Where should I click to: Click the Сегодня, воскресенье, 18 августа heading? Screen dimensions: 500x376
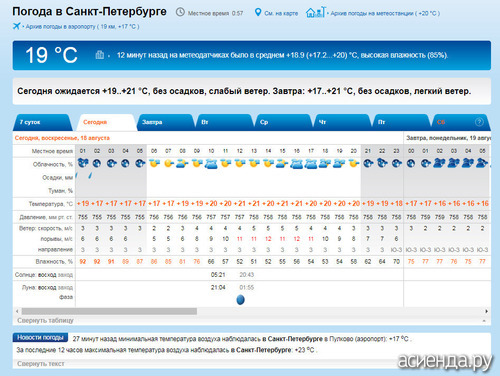point(62,138)
